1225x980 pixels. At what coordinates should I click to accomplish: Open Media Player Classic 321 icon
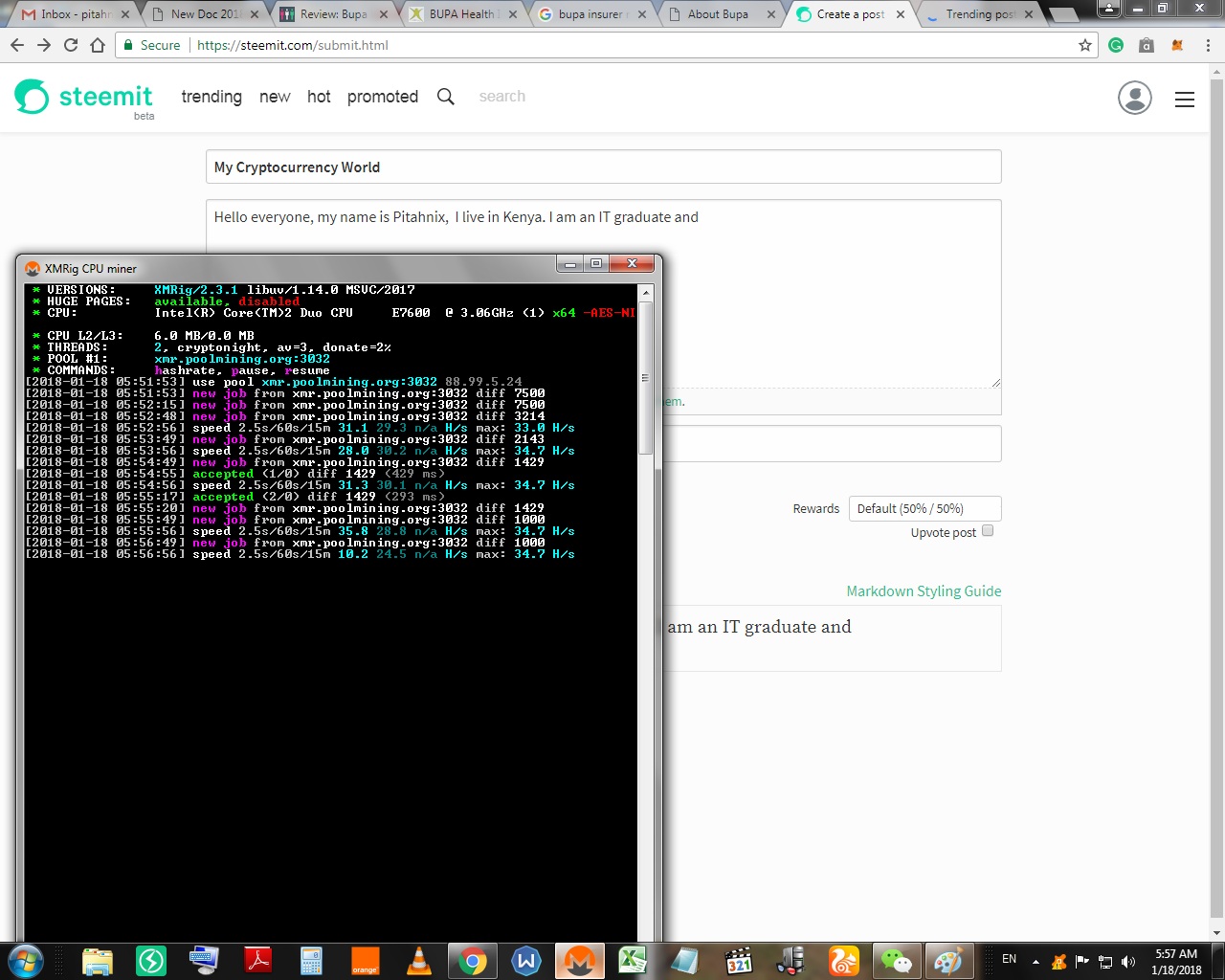click(x=739, y=961)
